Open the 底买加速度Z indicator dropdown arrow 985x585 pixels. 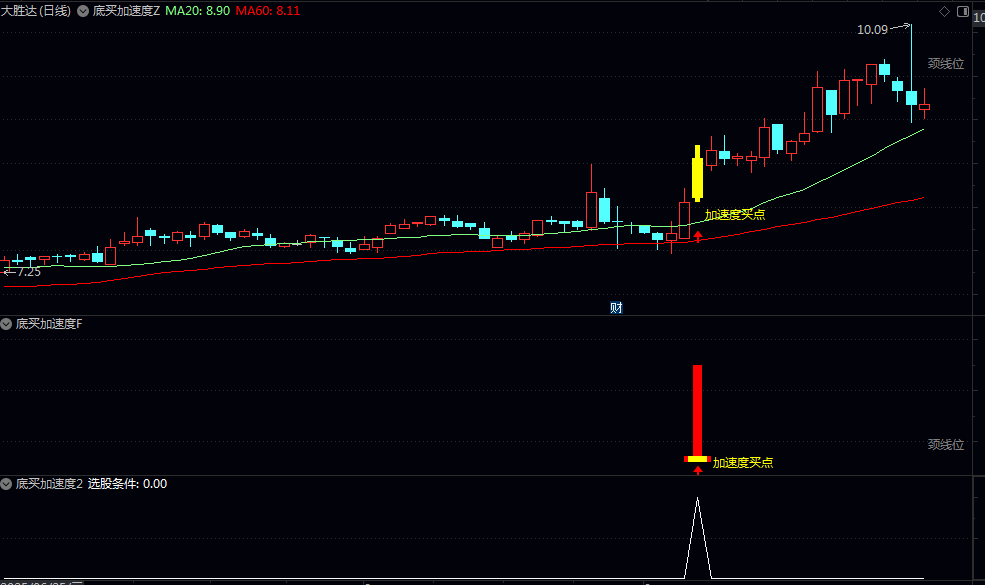tap(83, 11)
